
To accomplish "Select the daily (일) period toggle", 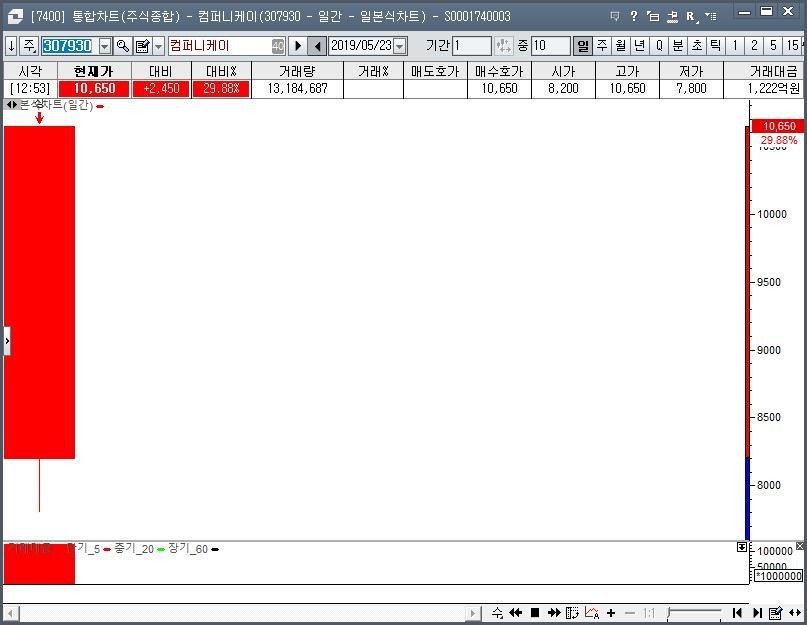I will tap(582, 46).
